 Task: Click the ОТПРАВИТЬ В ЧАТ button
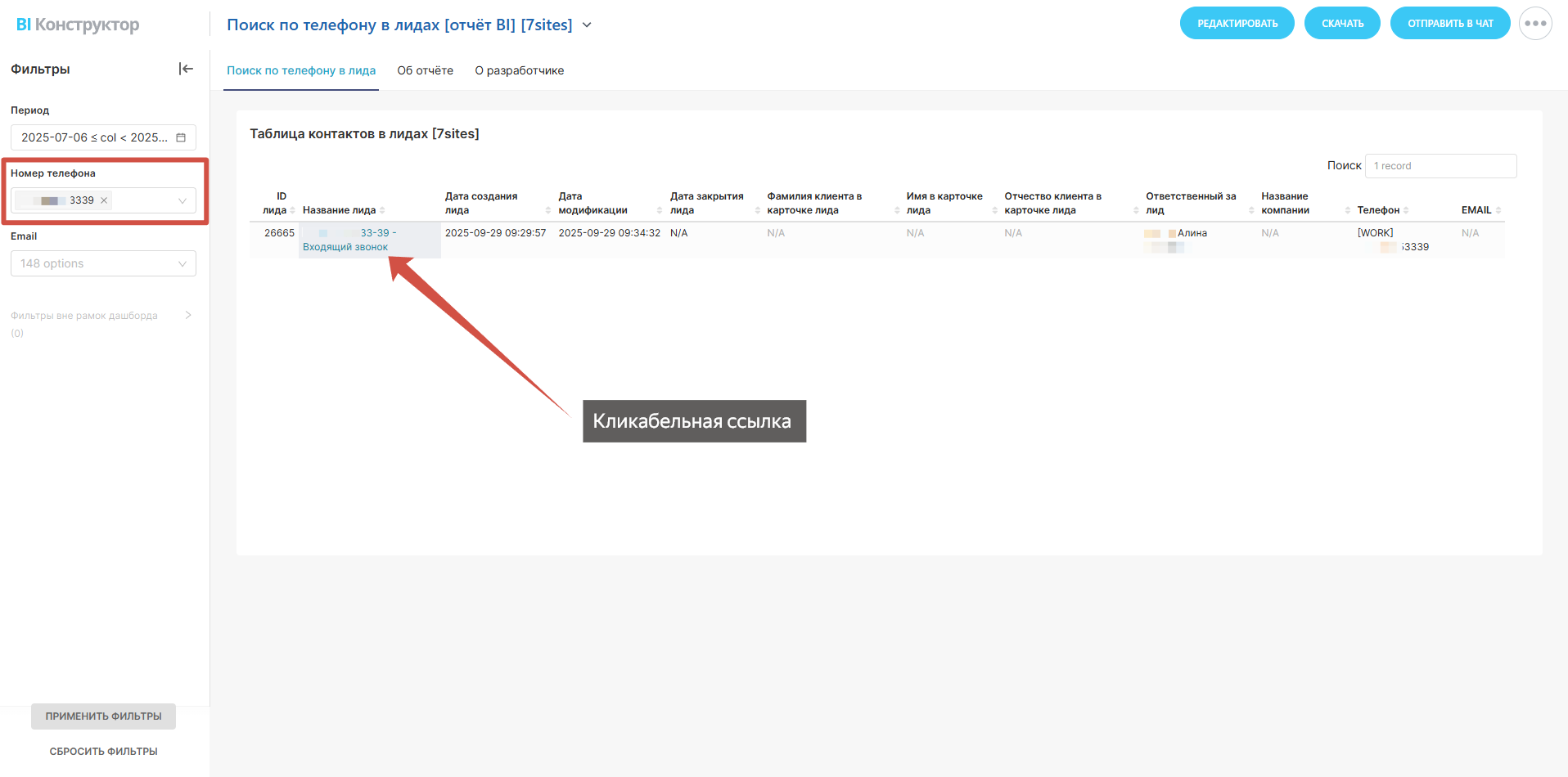click(1449, 24)
